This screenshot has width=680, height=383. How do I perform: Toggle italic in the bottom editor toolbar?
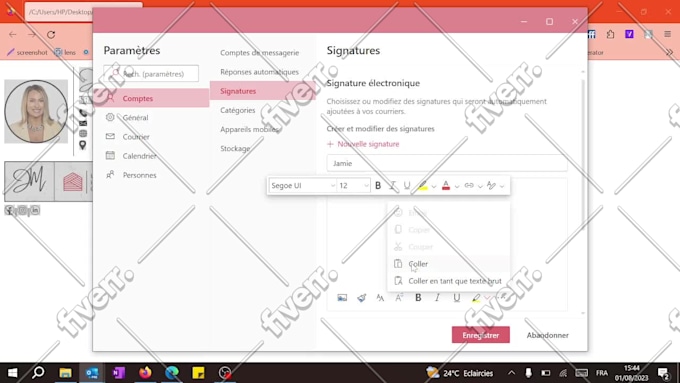[x=437, y=298]
